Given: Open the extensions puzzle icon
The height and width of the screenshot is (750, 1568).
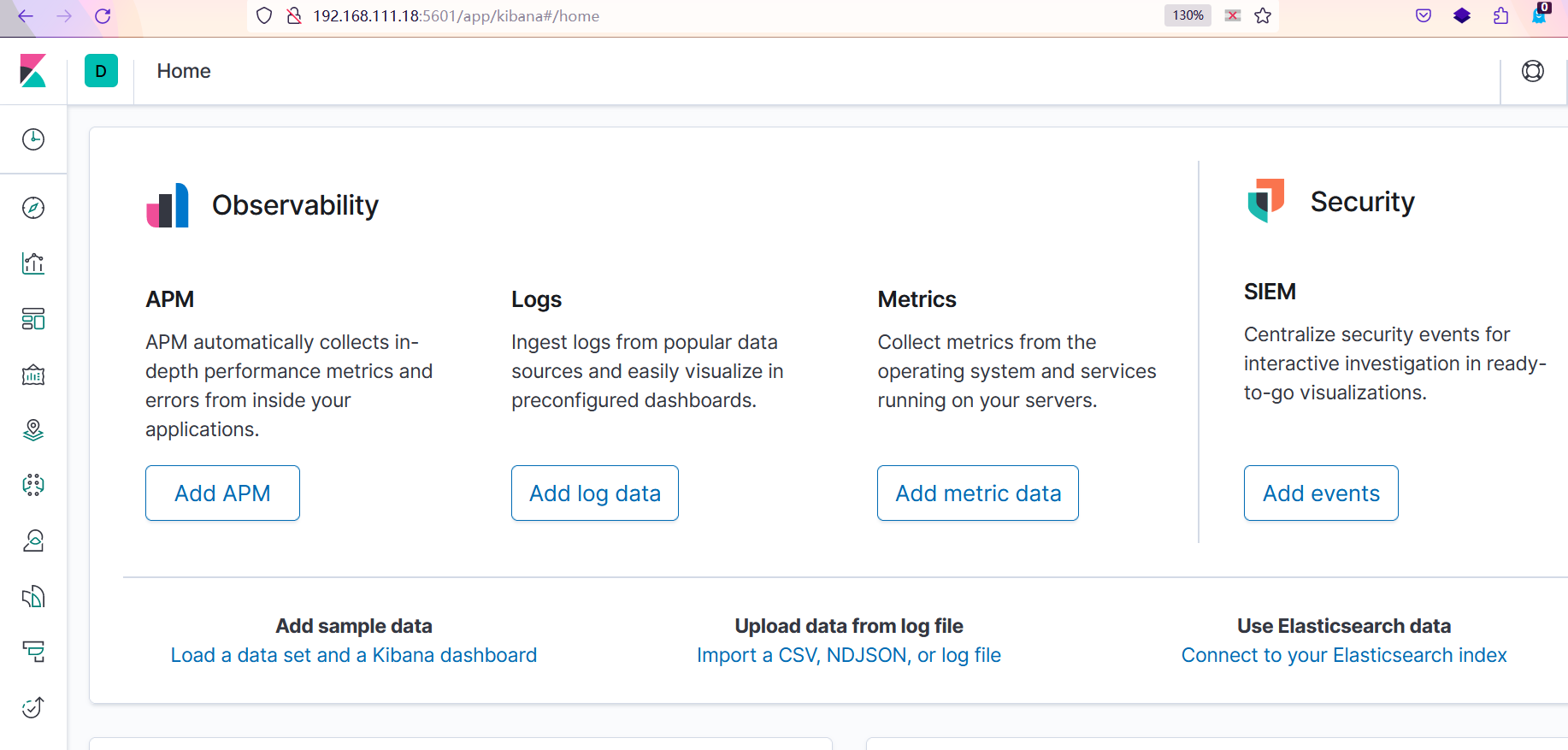Looking at the screenshot, I should point(1500,15).
